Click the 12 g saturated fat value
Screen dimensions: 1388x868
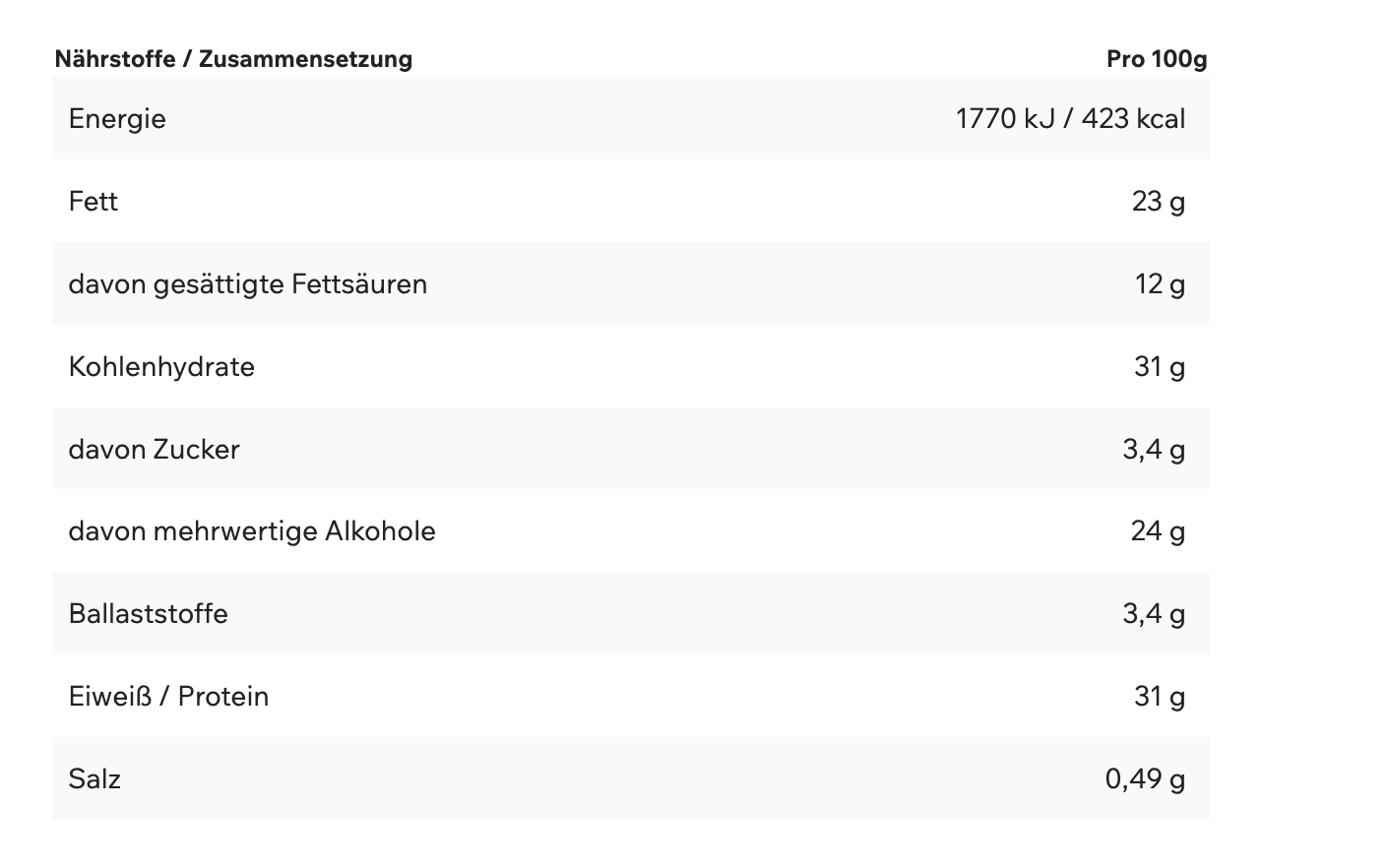click(1160, 284)
